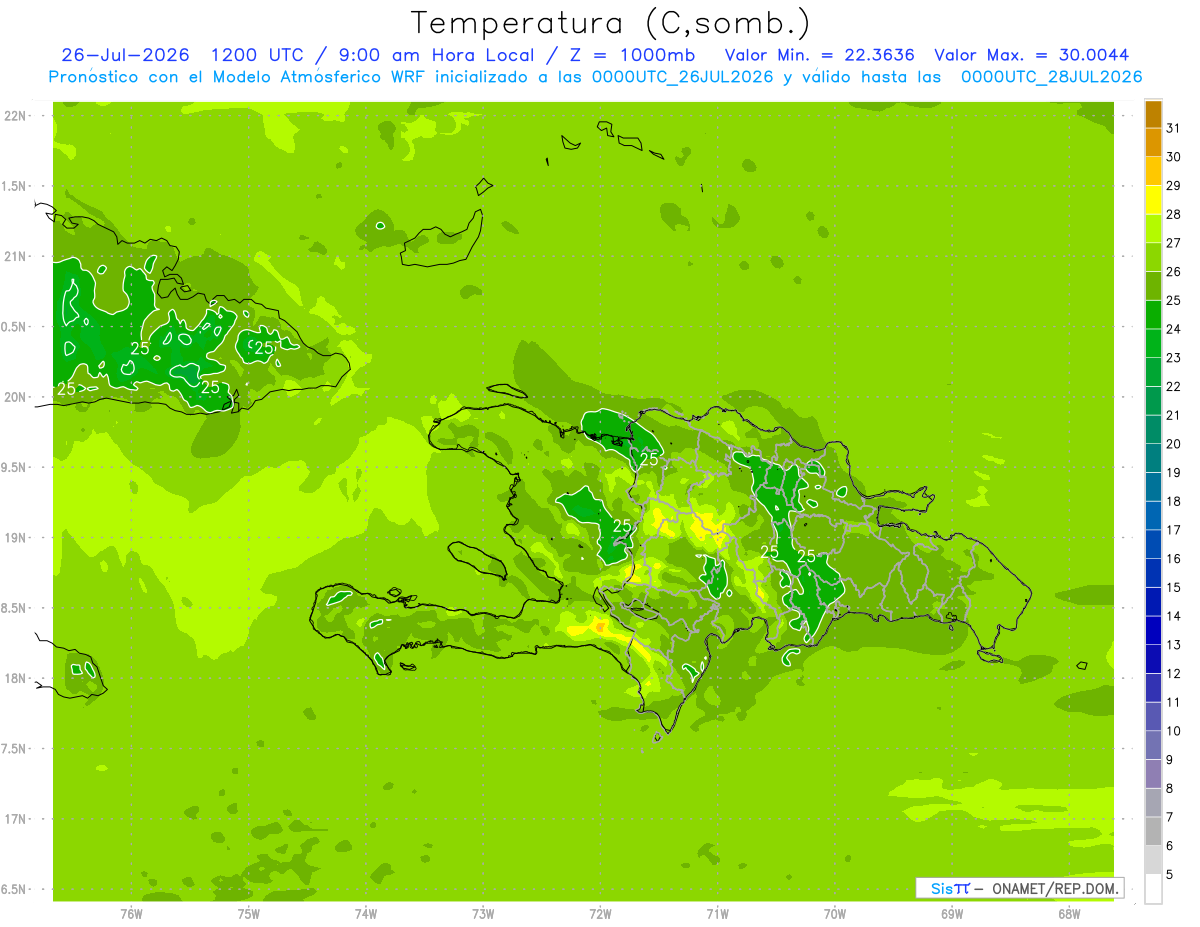
Task: Click legend value 10
Action: pyautogui.click(x=1173, y=731)
